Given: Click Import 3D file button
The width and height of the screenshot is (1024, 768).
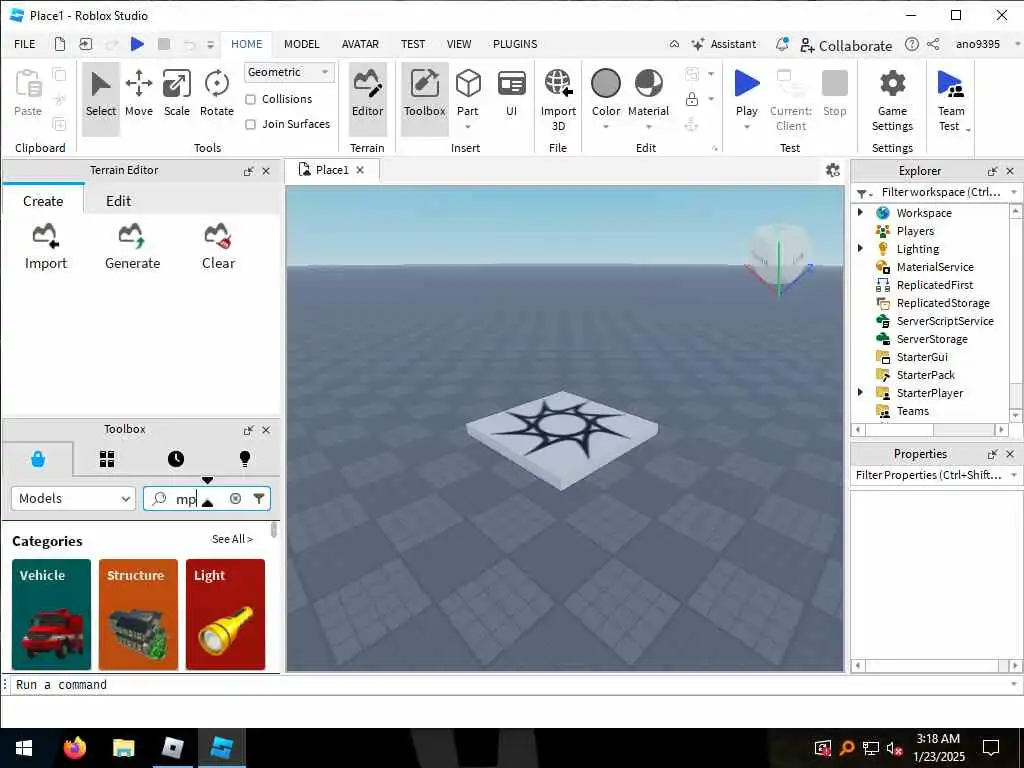Looking at the screenshot, I should point(558,100).
